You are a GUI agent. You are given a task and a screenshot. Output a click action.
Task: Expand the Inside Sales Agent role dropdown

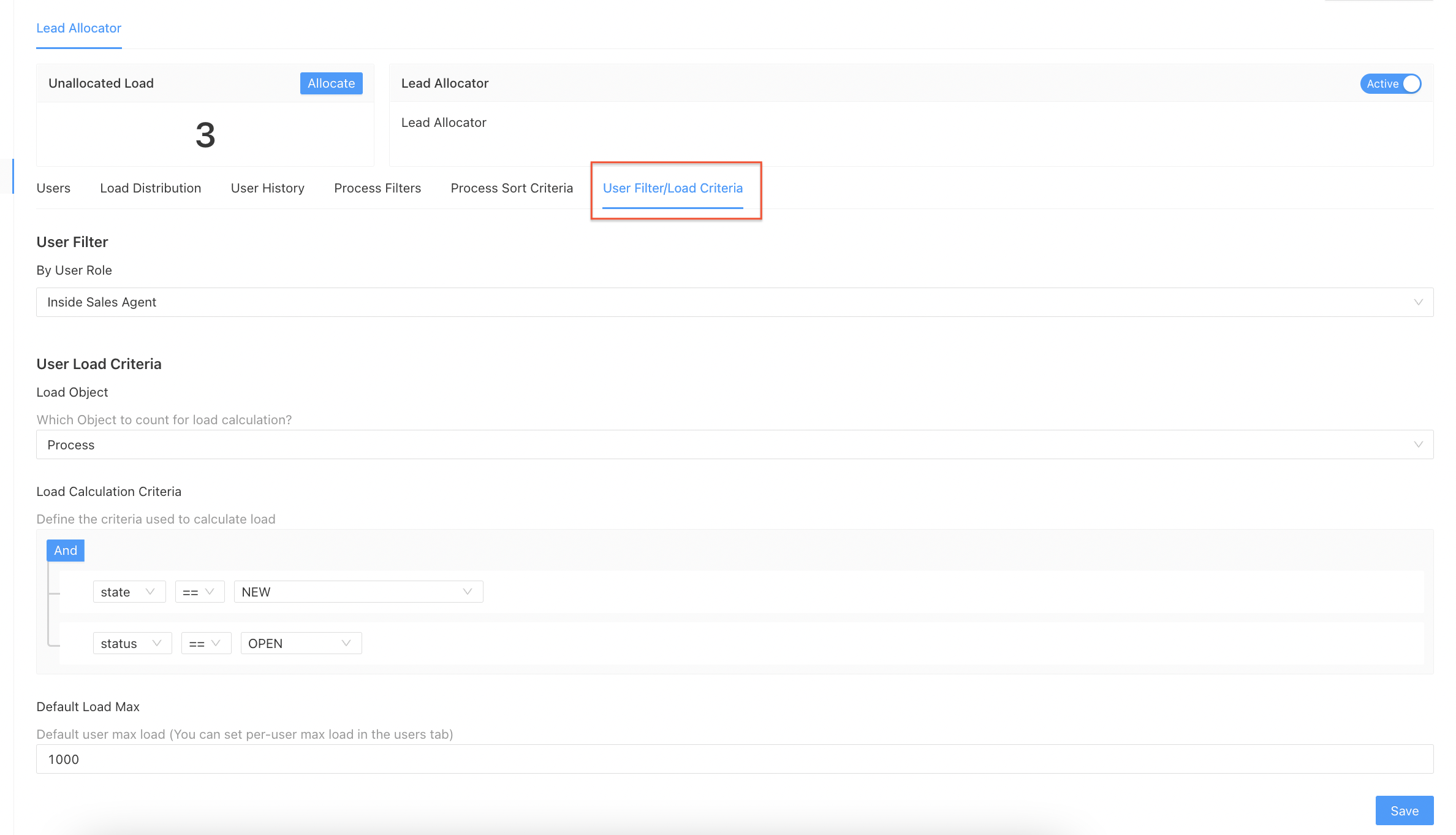coord(734,302)
